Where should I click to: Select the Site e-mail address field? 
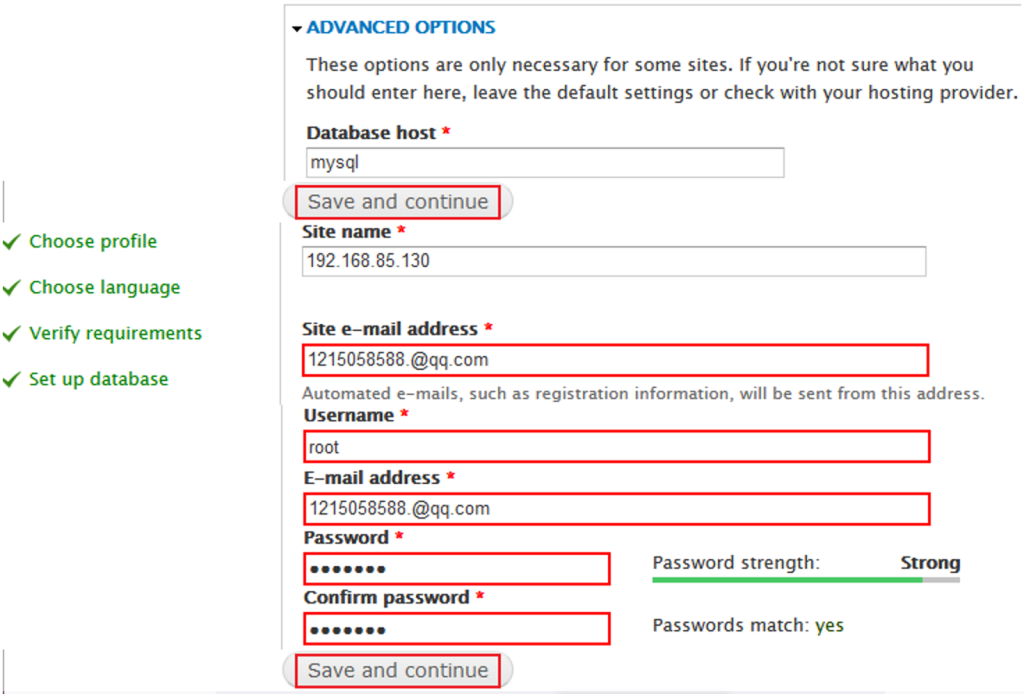pyautogui.click(x=615, y=360)
